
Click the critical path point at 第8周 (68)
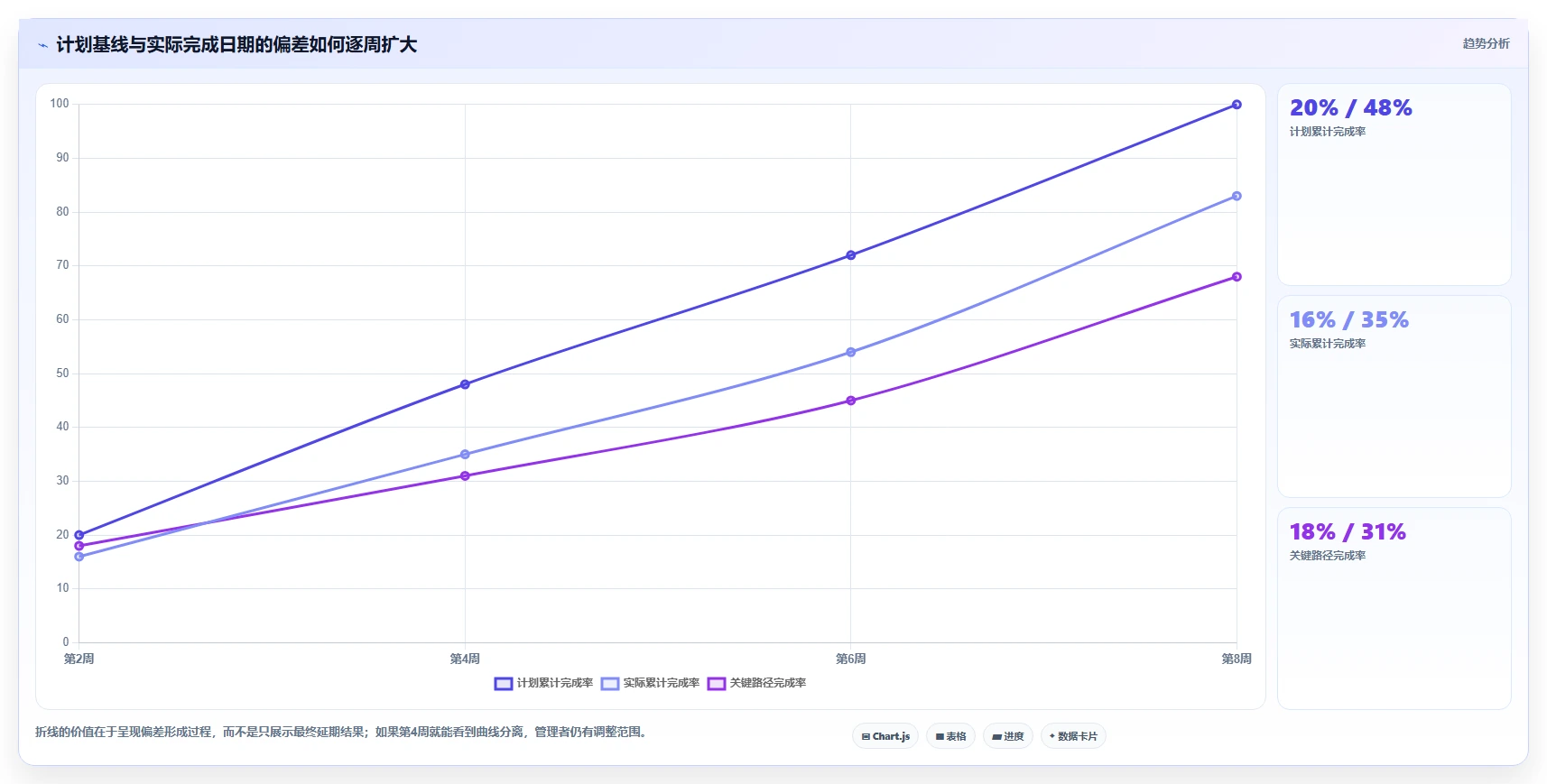coord(1237,277)
